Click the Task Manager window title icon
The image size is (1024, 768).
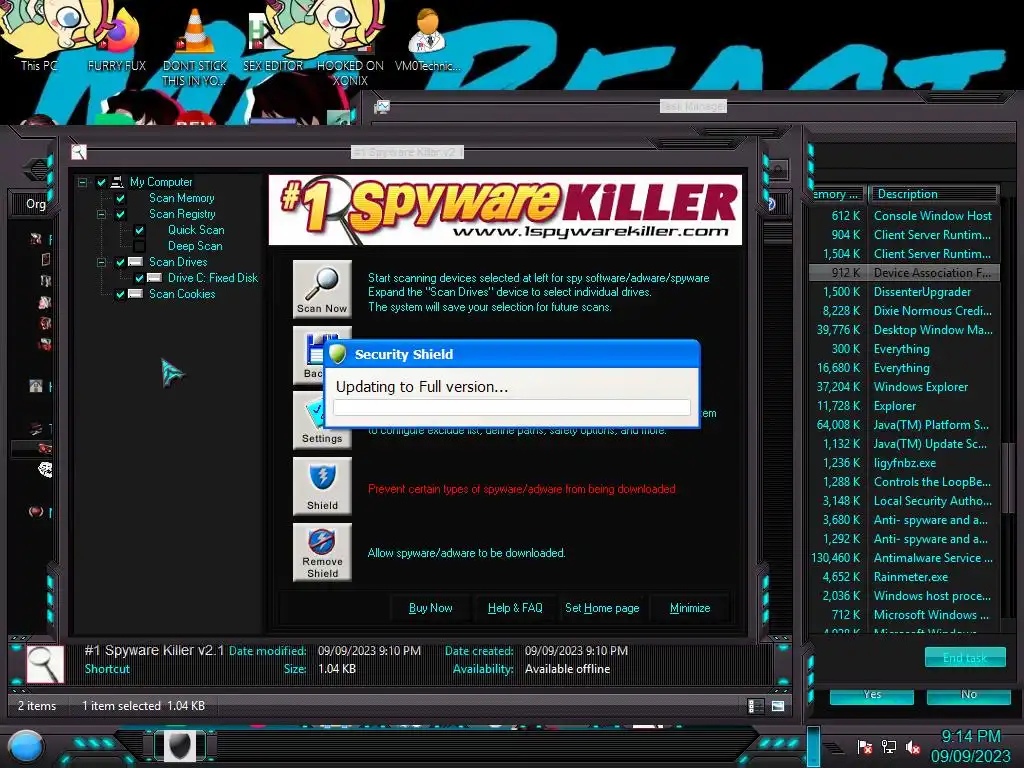[x=382, y=106]
